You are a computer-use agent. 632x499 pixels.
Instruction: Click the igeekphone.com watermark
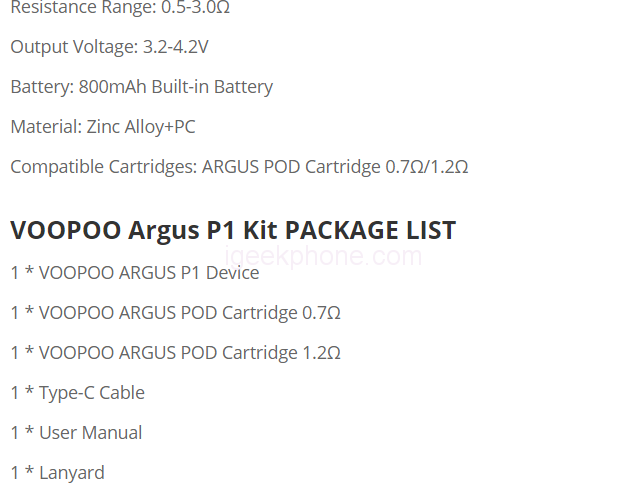pyautogui.click(x=325, y=256)
